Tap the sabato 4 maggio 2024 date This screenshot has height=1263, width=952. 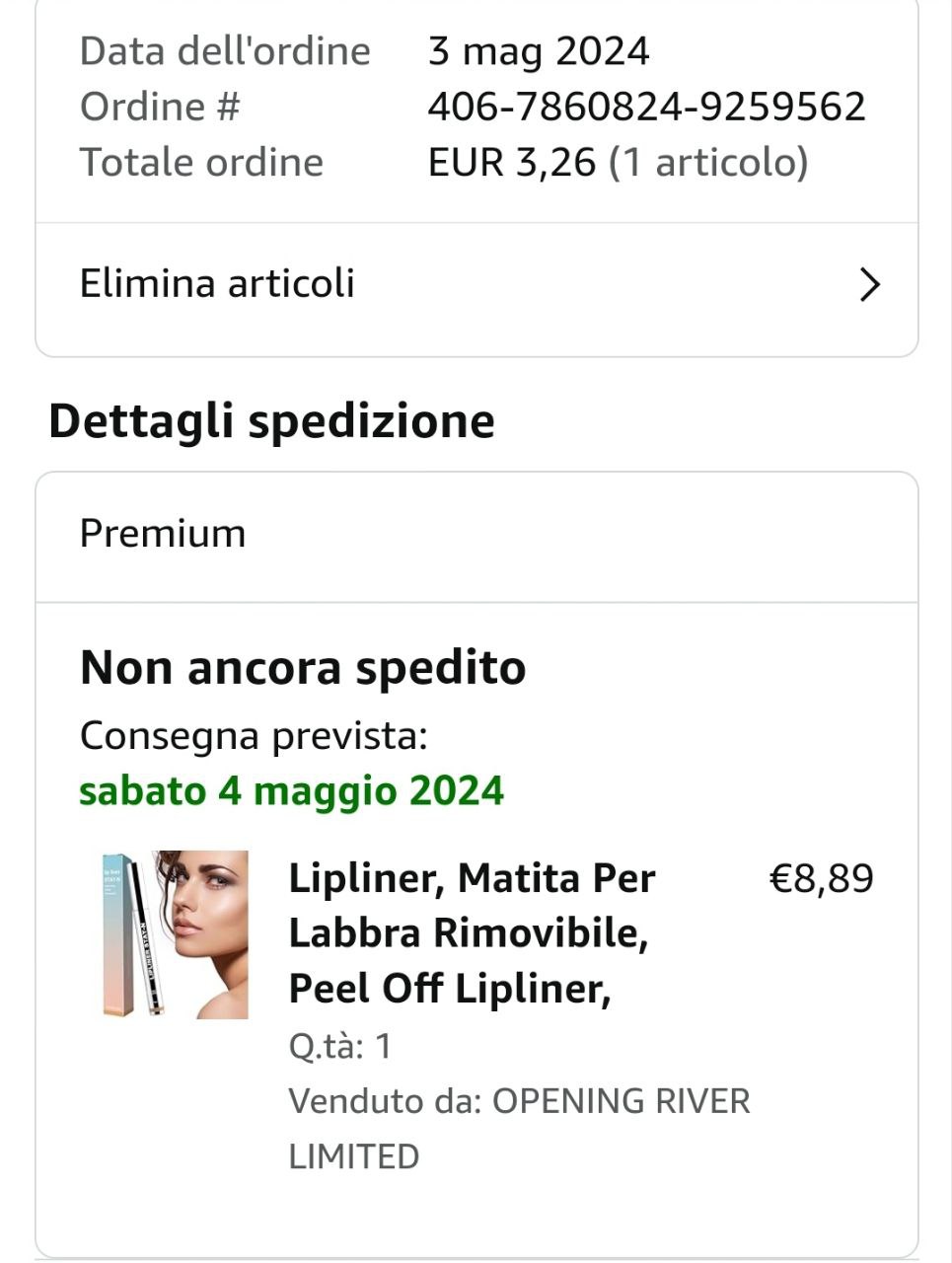[291, 791]
